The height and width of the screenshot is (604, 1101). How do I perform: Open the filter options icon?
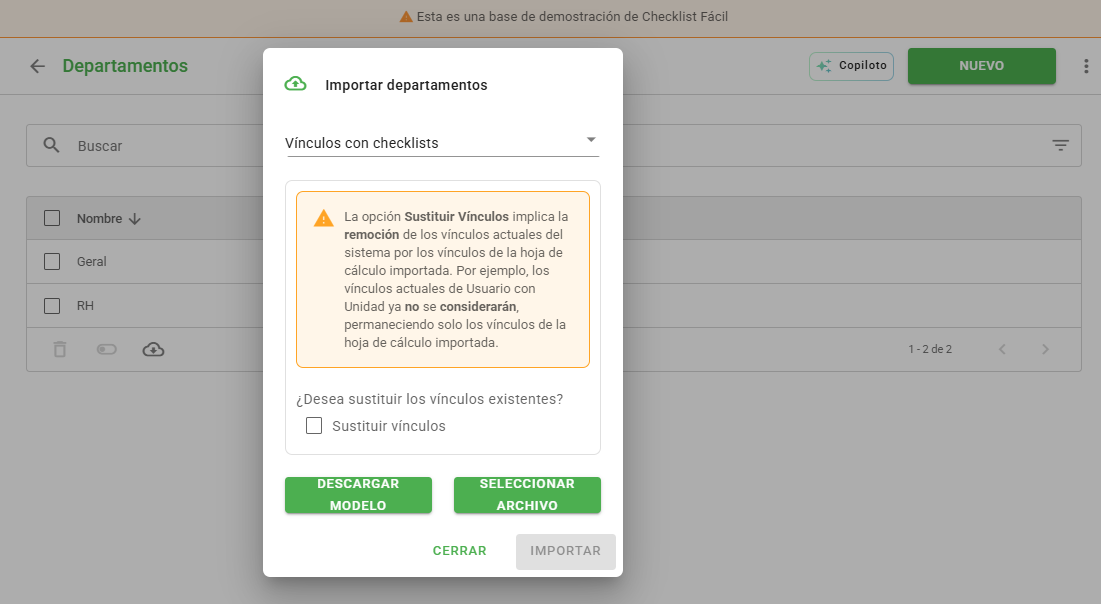(x=1060, y=145)
